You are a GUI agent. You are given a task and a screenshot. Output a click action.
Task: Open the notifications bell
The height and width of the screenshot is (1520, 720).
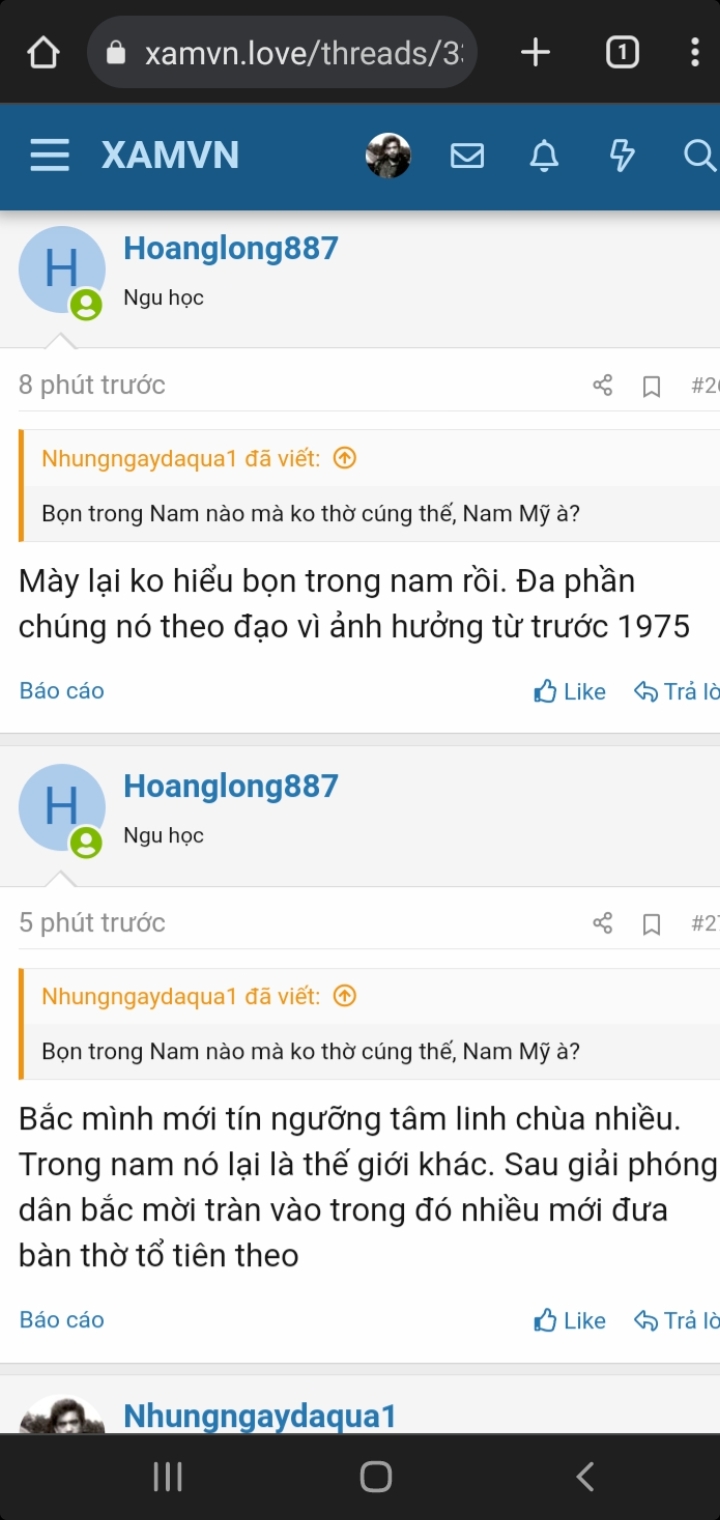click(544, 156)
